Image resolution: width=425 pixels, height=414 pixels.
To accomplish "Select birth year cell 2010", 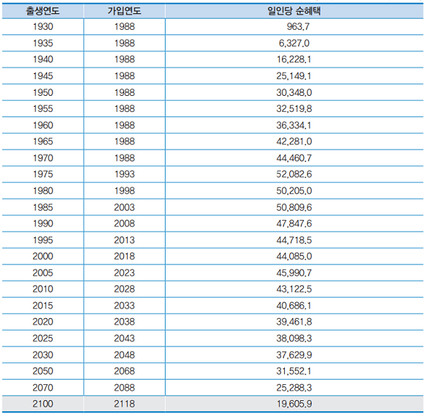I will click(x=43, y=289).
